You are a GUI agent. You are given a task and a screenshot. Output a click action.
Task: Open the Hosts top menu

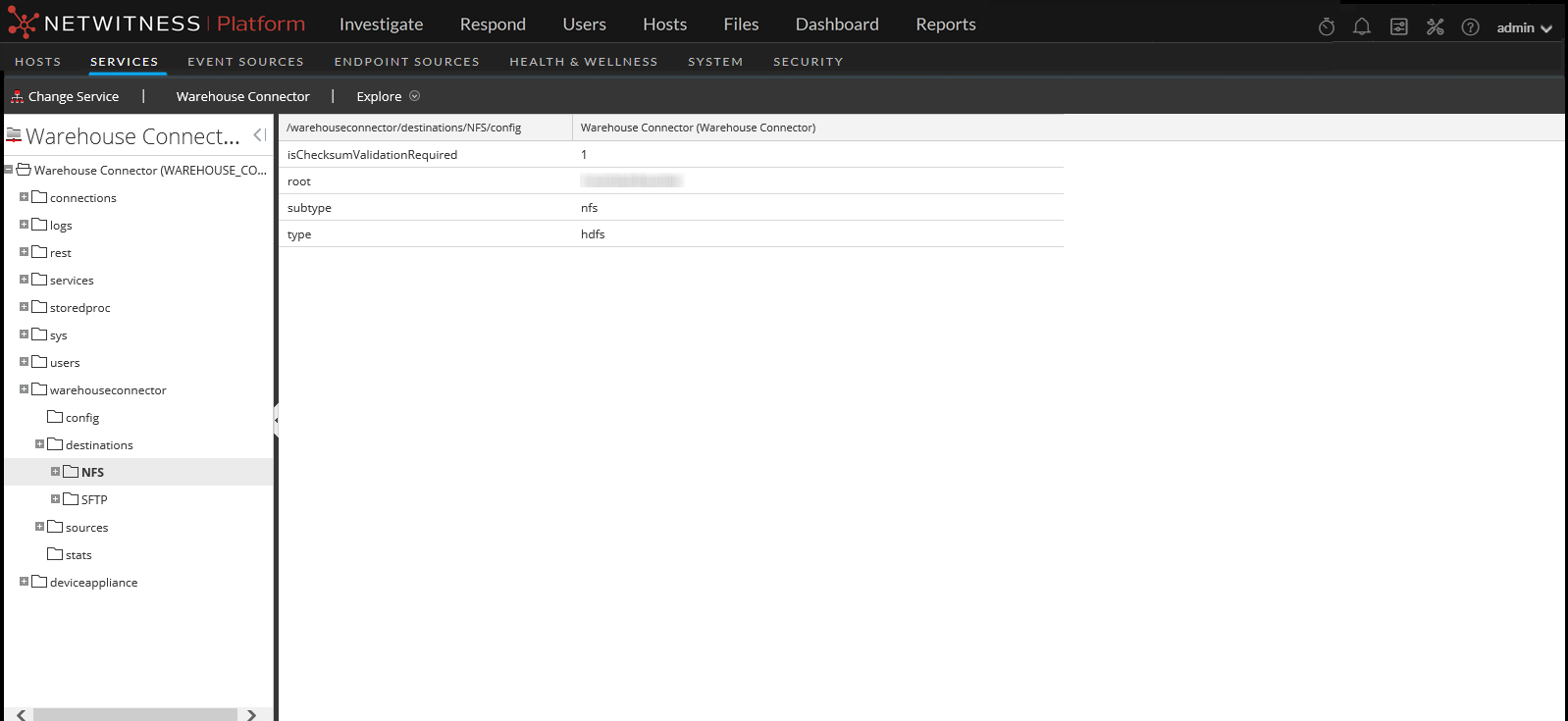pos(664,25)
